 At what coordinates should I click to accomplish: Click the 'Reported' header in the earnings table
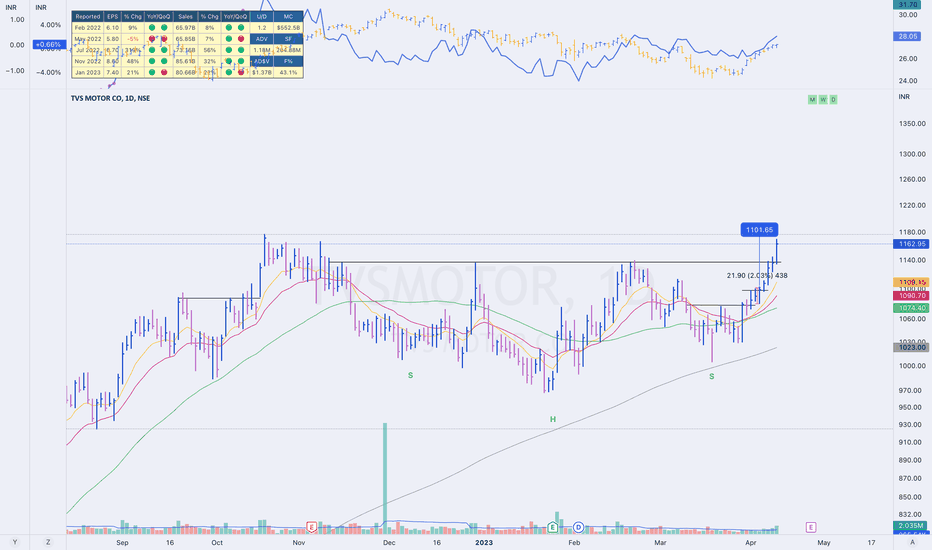(88, 17)
